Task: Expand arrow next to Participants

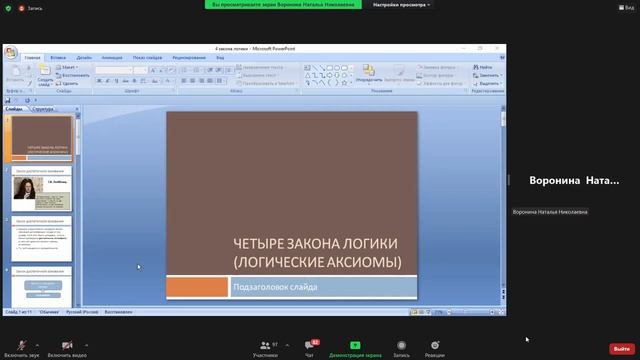Action: point(287,345)
